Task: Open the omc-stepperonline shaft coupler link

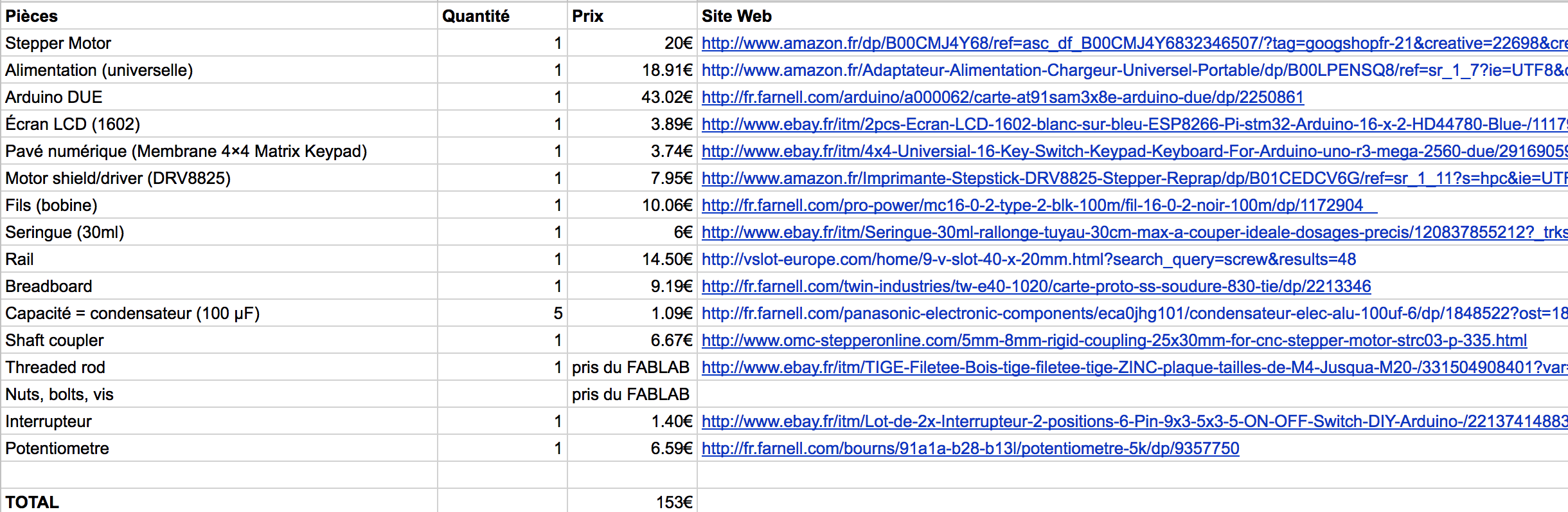Action: [1114, 340]
